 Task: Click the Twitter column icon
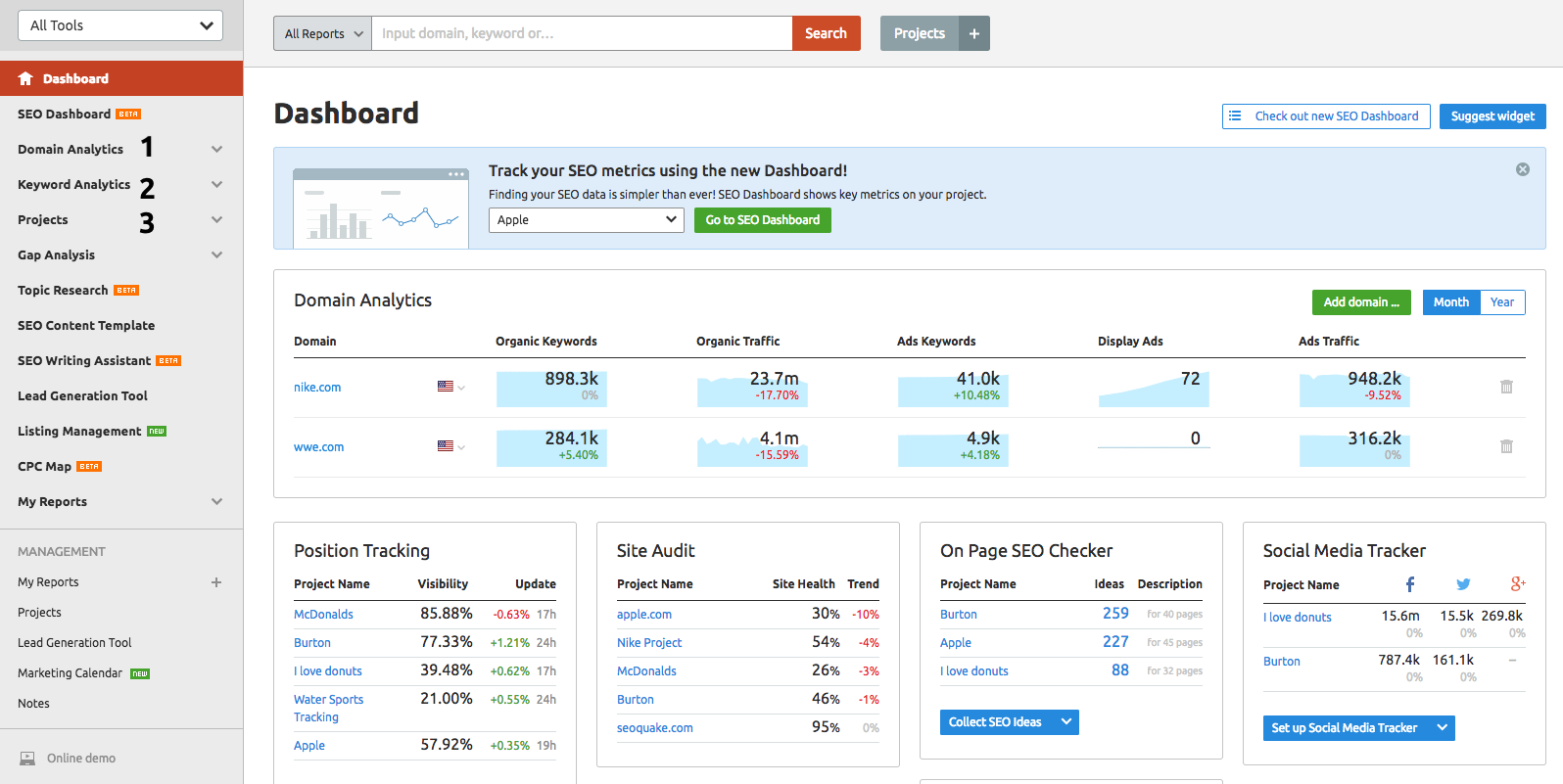tap(1463, 584)
